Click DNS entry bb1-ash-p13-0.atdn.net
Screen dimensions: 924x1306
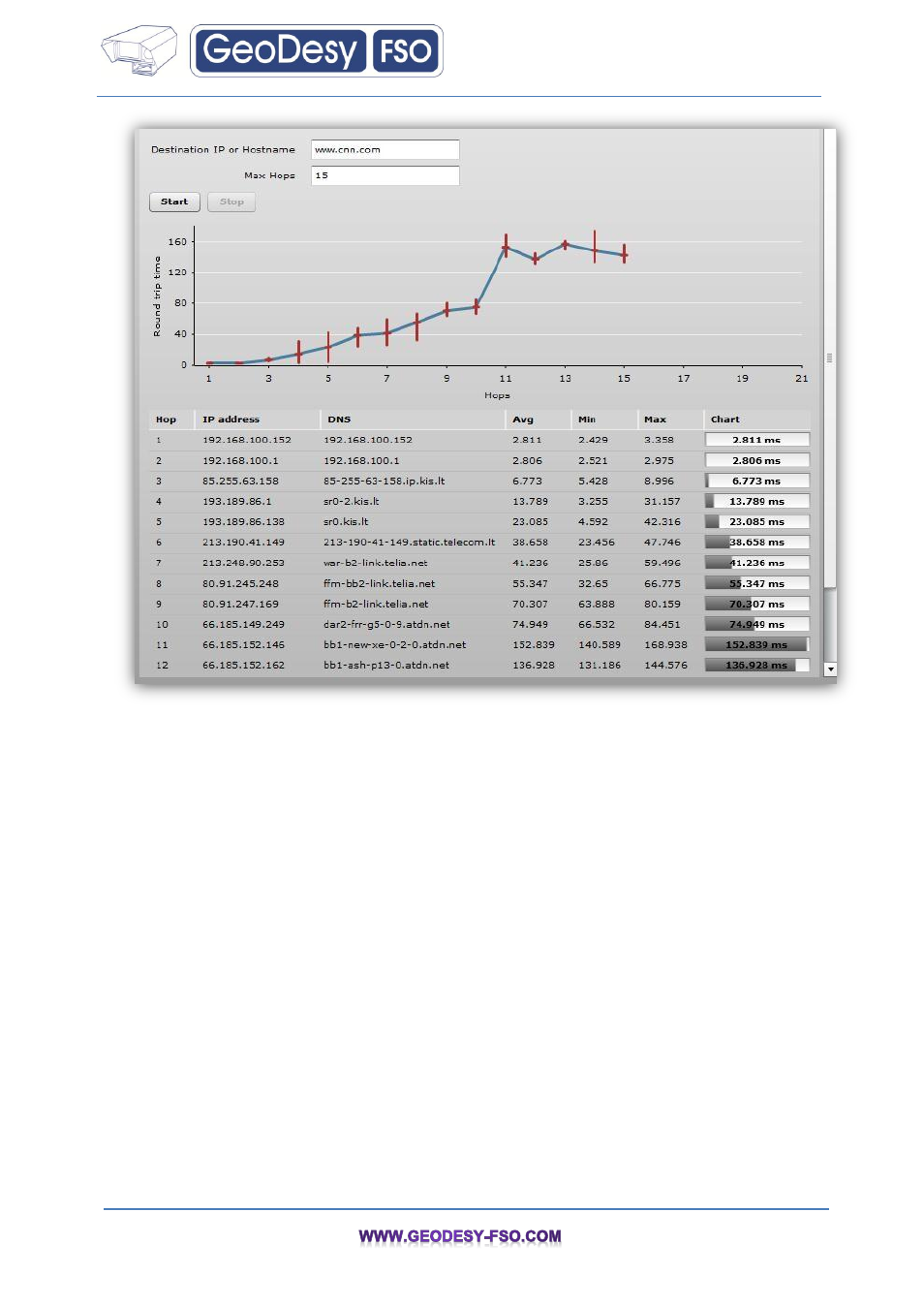[x=386, y=666]
